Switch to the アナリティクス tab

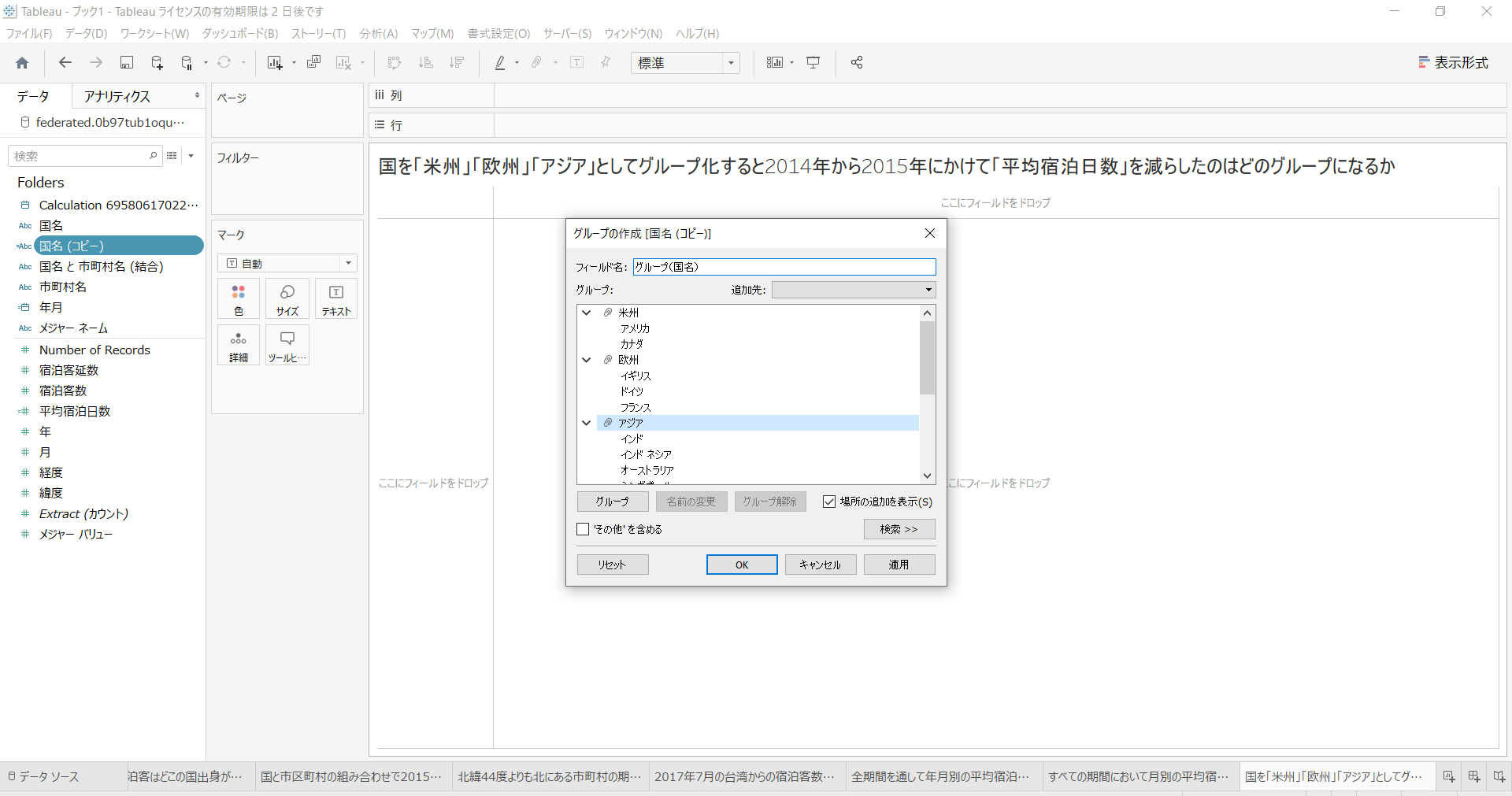tap(117, 96)
